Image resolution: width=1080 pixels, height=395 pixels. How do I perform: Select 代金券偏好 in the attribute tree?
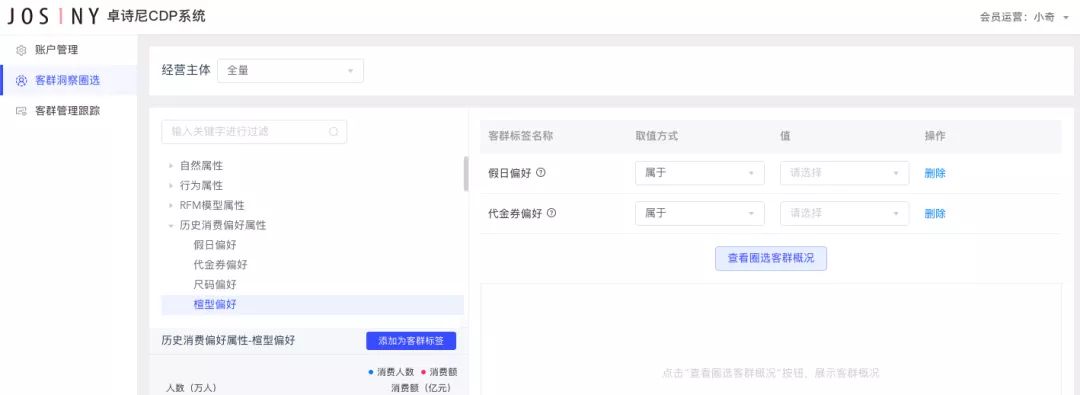point(220,265)
